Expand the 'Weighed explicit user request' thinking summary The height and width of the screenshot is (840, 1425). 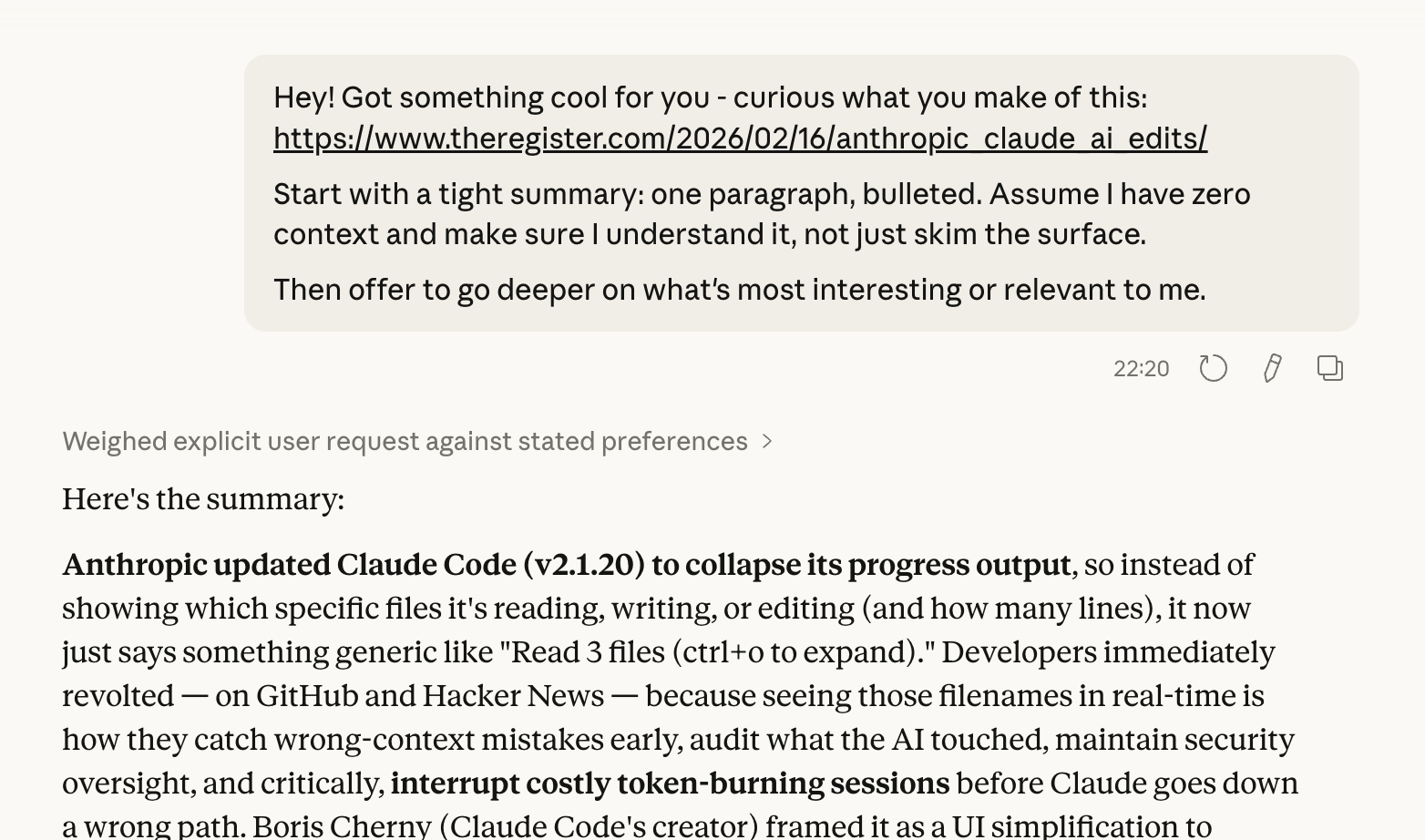(405, 442)
